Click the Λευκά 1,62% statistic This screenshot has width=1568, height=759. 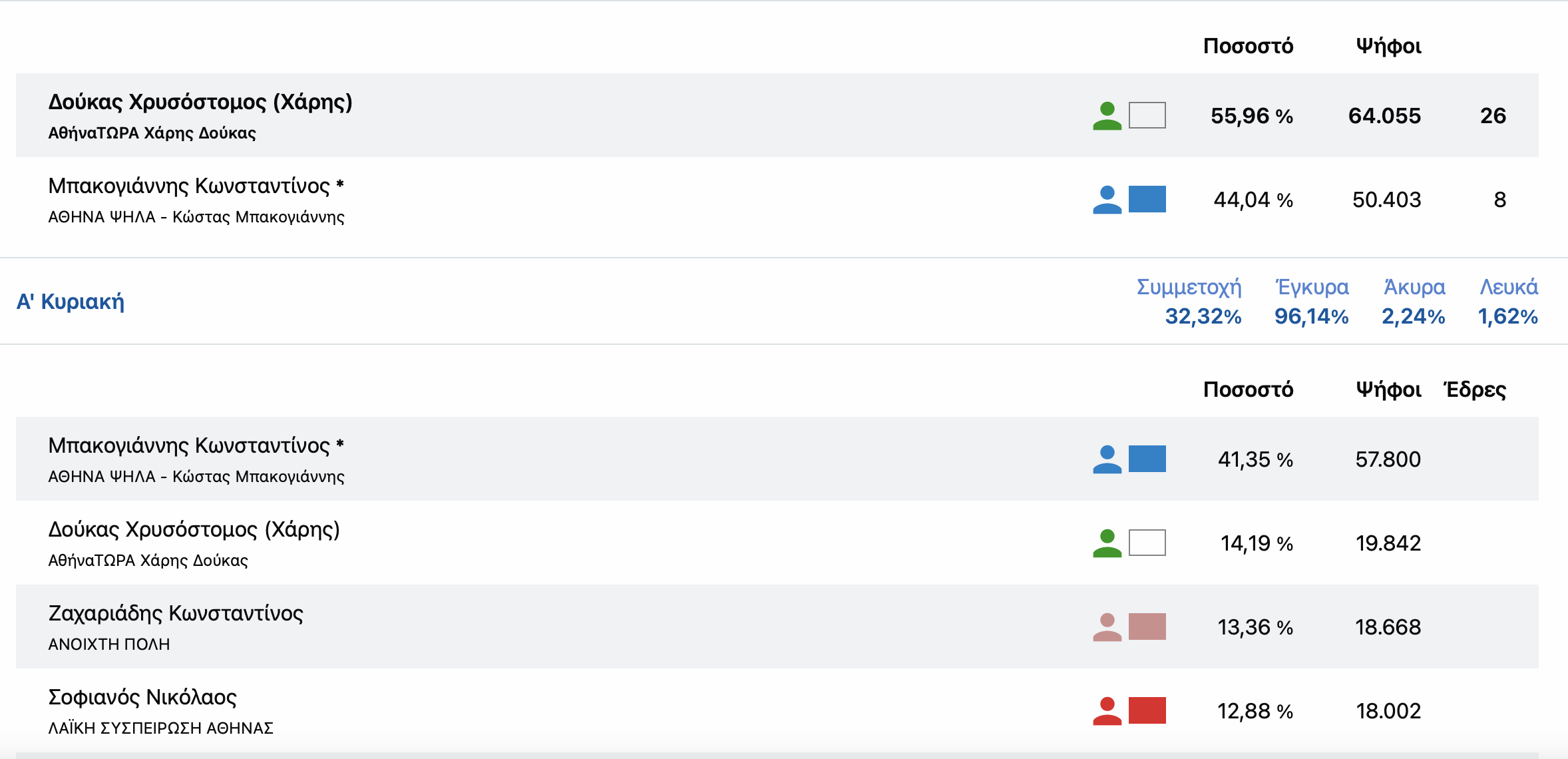1508,302
